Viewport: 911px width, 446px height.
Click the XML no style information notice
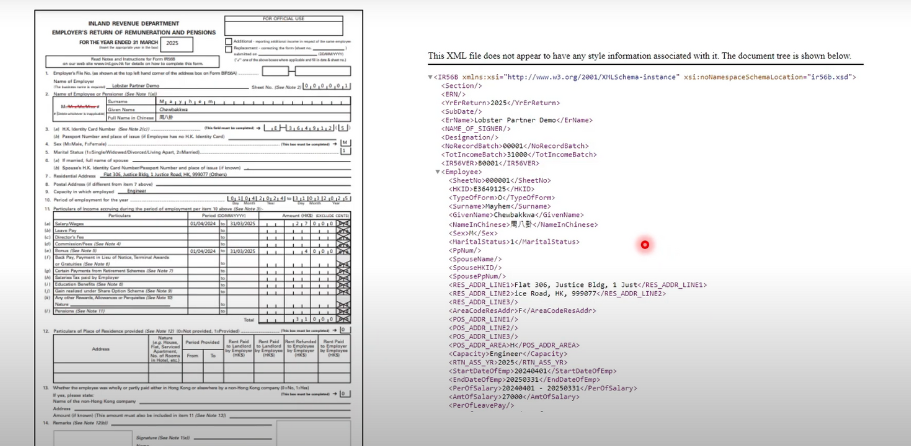click(640, 56)
